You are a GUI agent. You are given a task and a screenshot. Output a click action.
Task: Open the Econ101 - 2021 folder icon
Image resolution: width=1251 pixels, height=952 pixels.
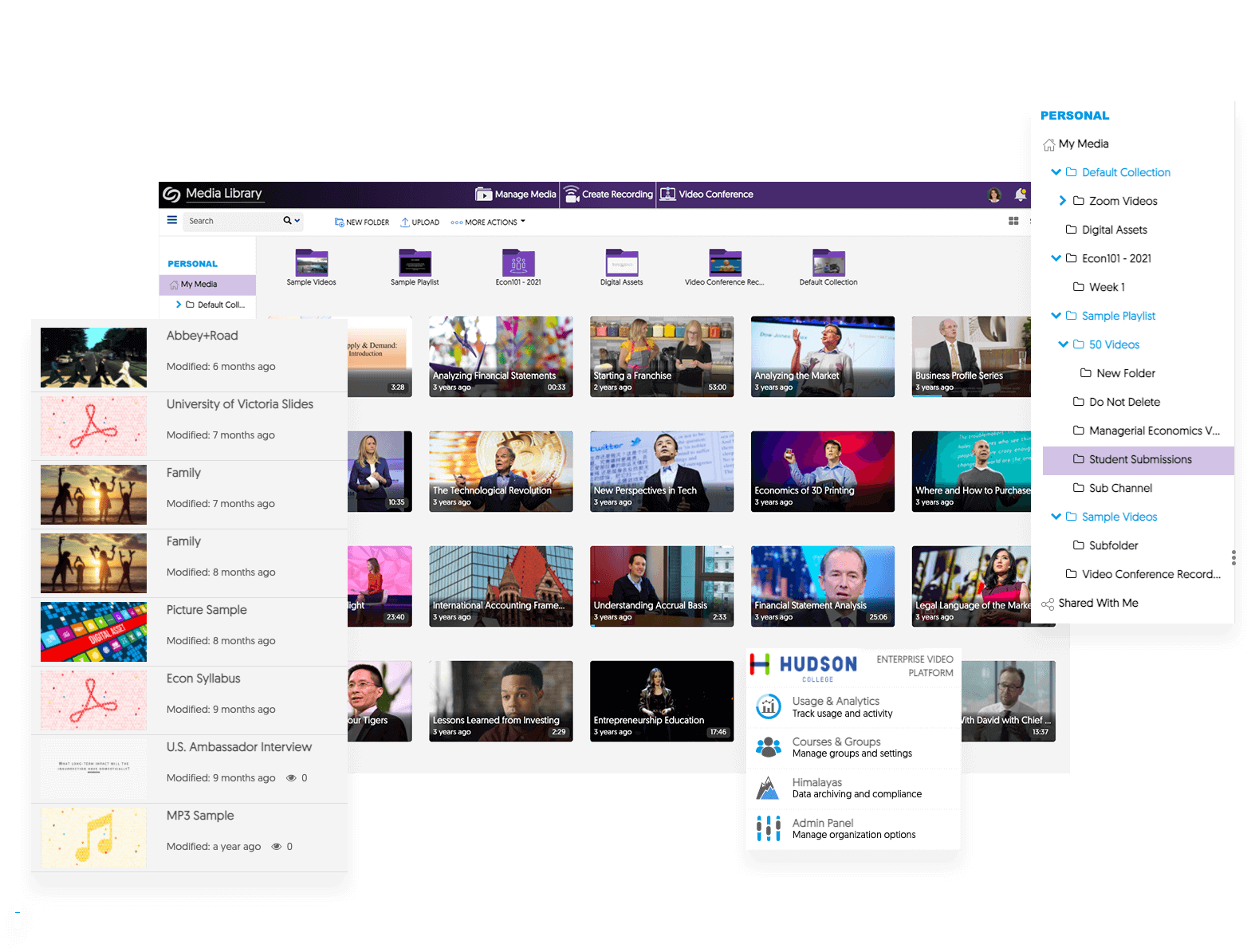(518, 262)
